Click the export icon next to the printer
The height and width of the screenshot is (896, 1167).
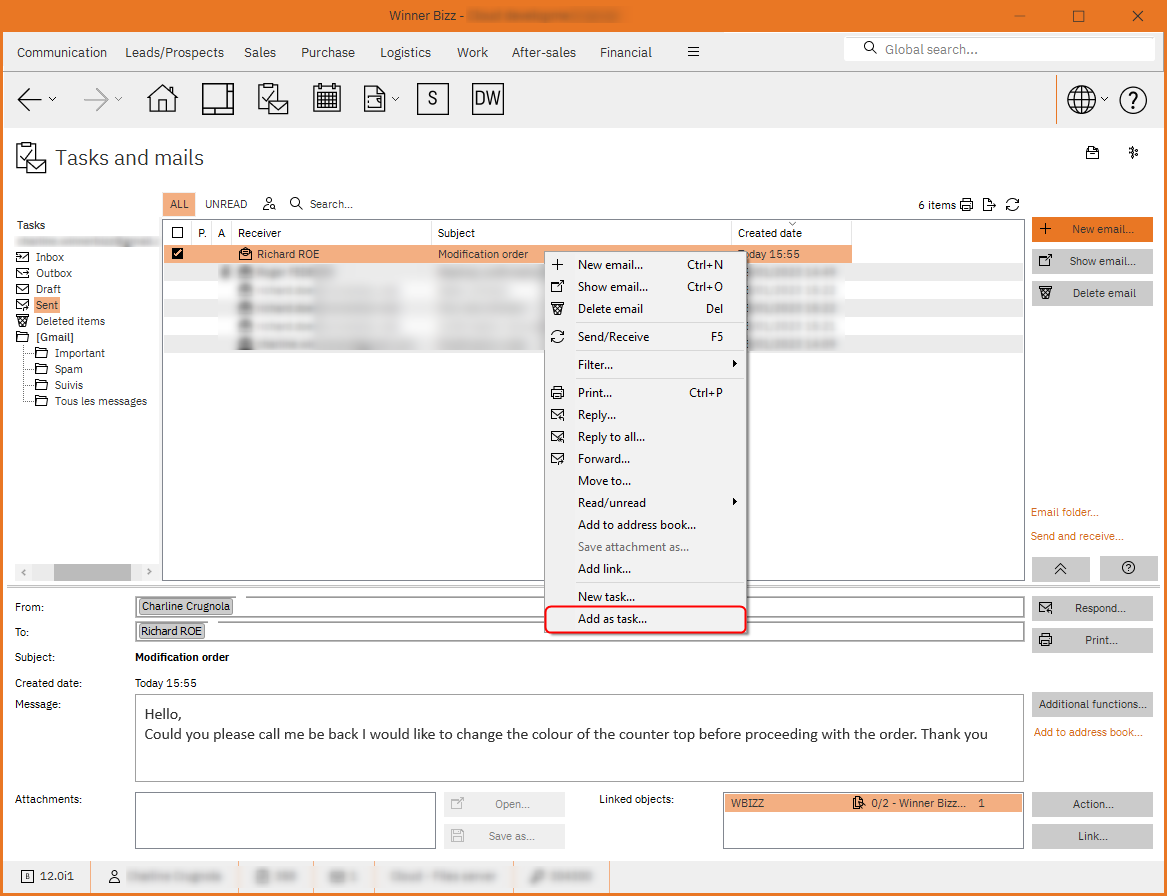[989, 204]
